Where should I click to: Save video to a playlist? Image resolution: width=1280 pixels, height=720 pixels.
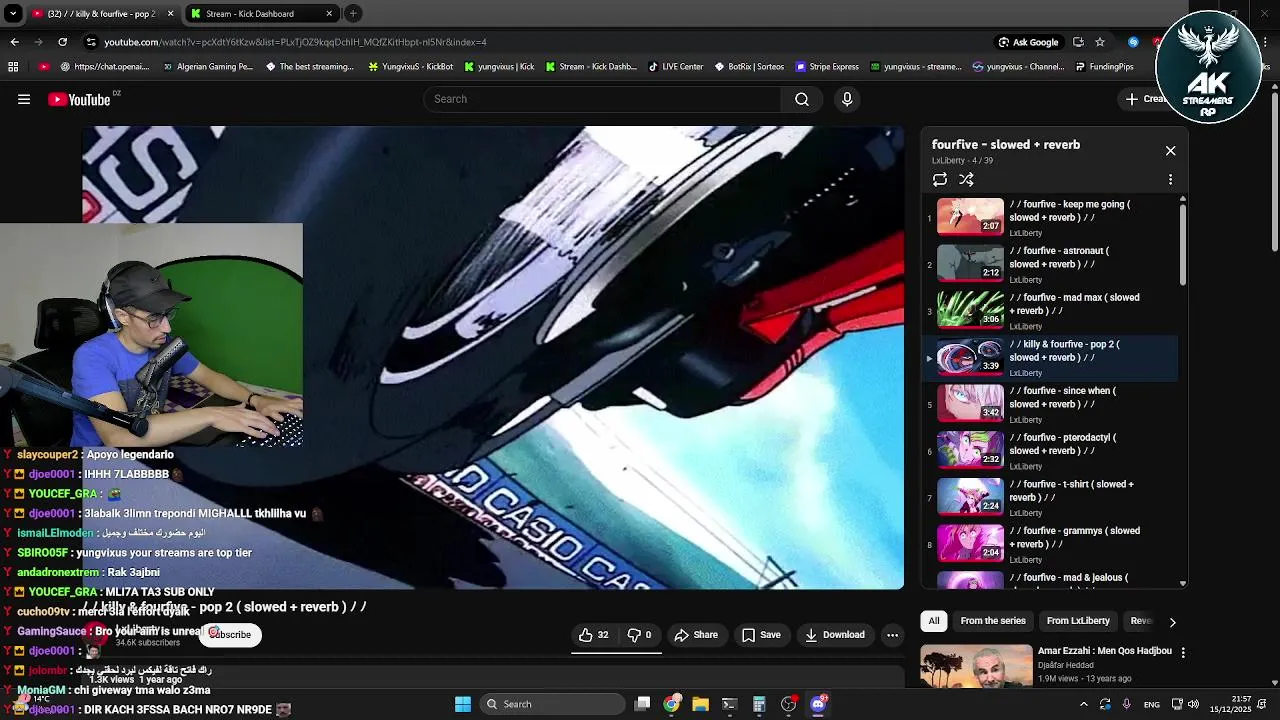coord(761,635)
